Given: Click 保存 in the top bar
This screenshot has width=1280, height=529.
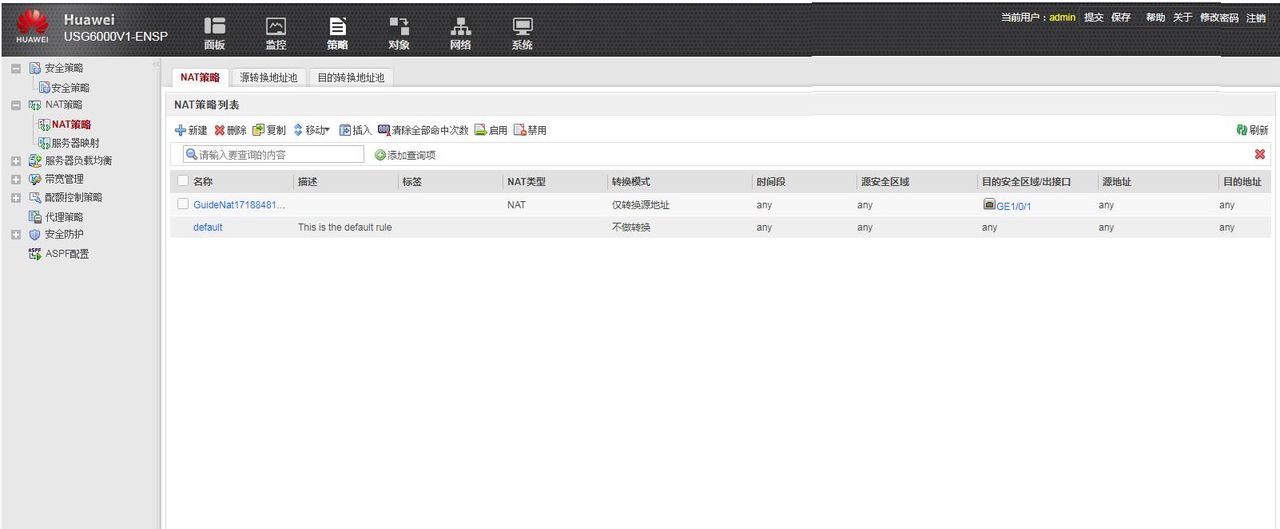Looking at the screenshot, I should (1121, 18).
